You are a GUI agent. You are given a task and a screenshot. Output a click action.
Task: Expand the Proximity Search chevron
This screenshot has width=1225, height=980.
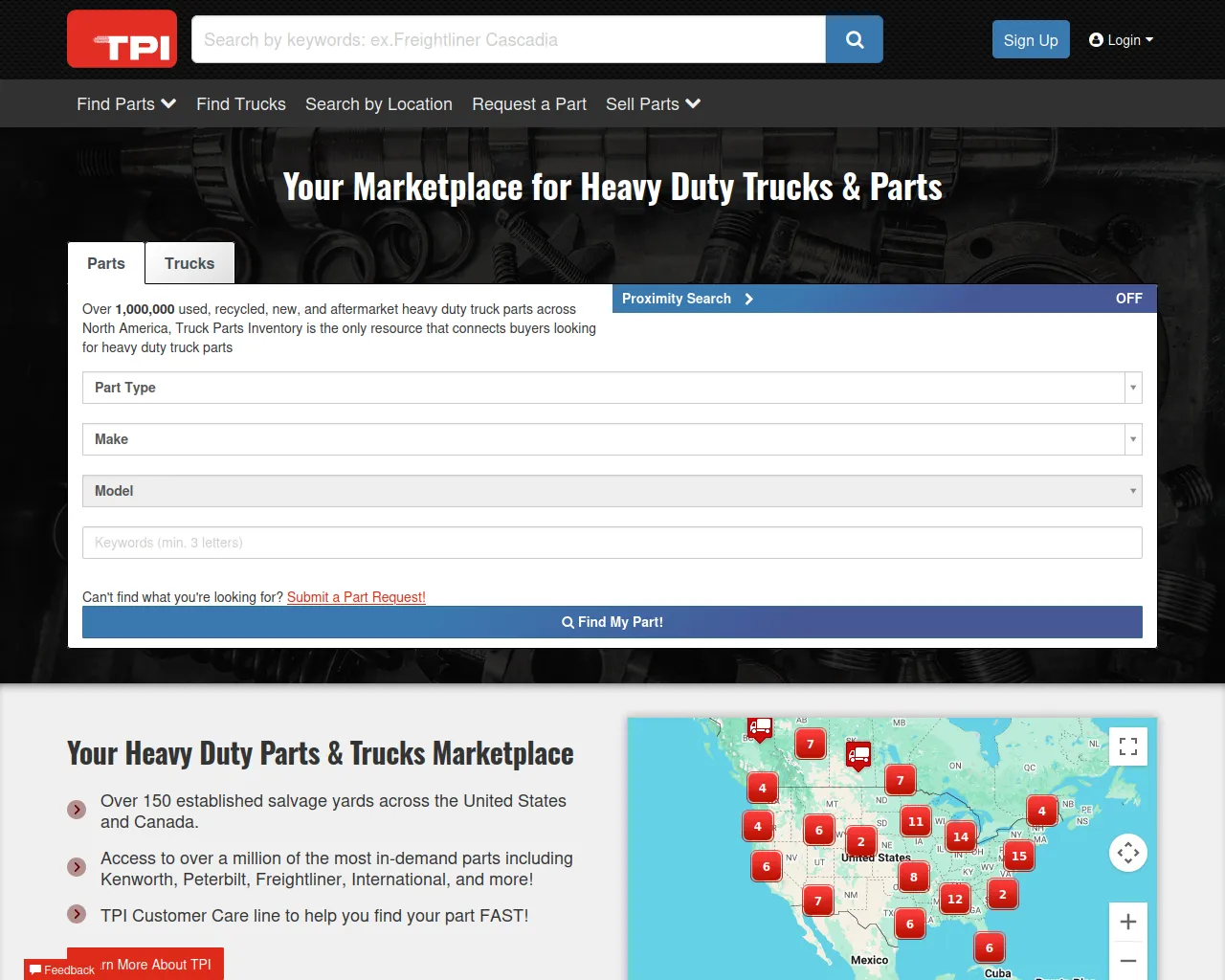coord(748,299)
